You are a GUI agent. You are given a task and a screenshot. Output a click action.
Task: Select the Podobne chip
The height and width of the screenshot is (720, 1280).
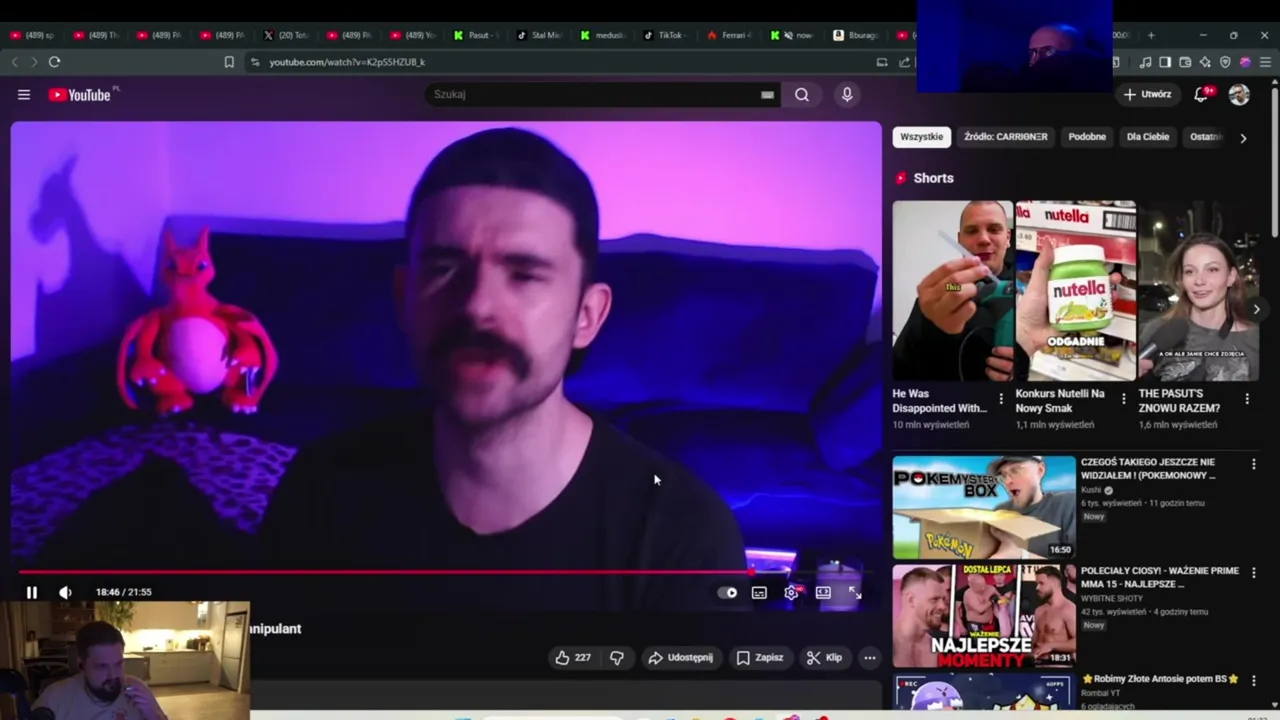pos(1087,137)
